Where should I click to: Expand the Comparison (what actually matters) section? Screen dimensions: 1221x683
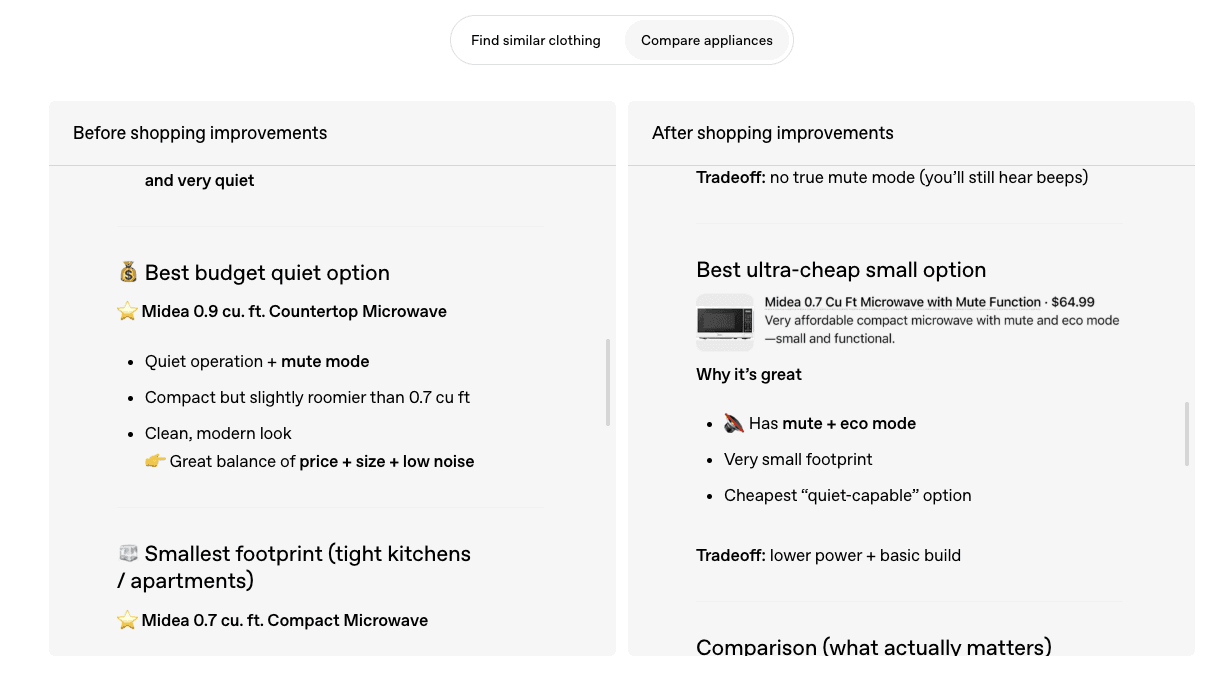[873, 647]
